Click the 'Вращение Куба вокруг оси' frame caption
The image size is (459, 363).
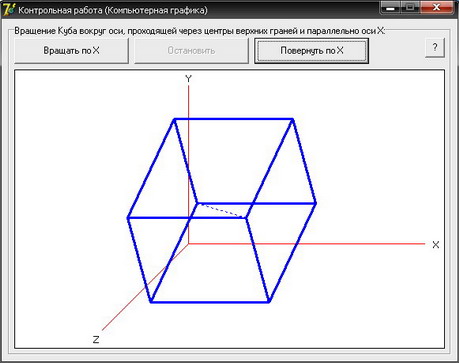200,31
